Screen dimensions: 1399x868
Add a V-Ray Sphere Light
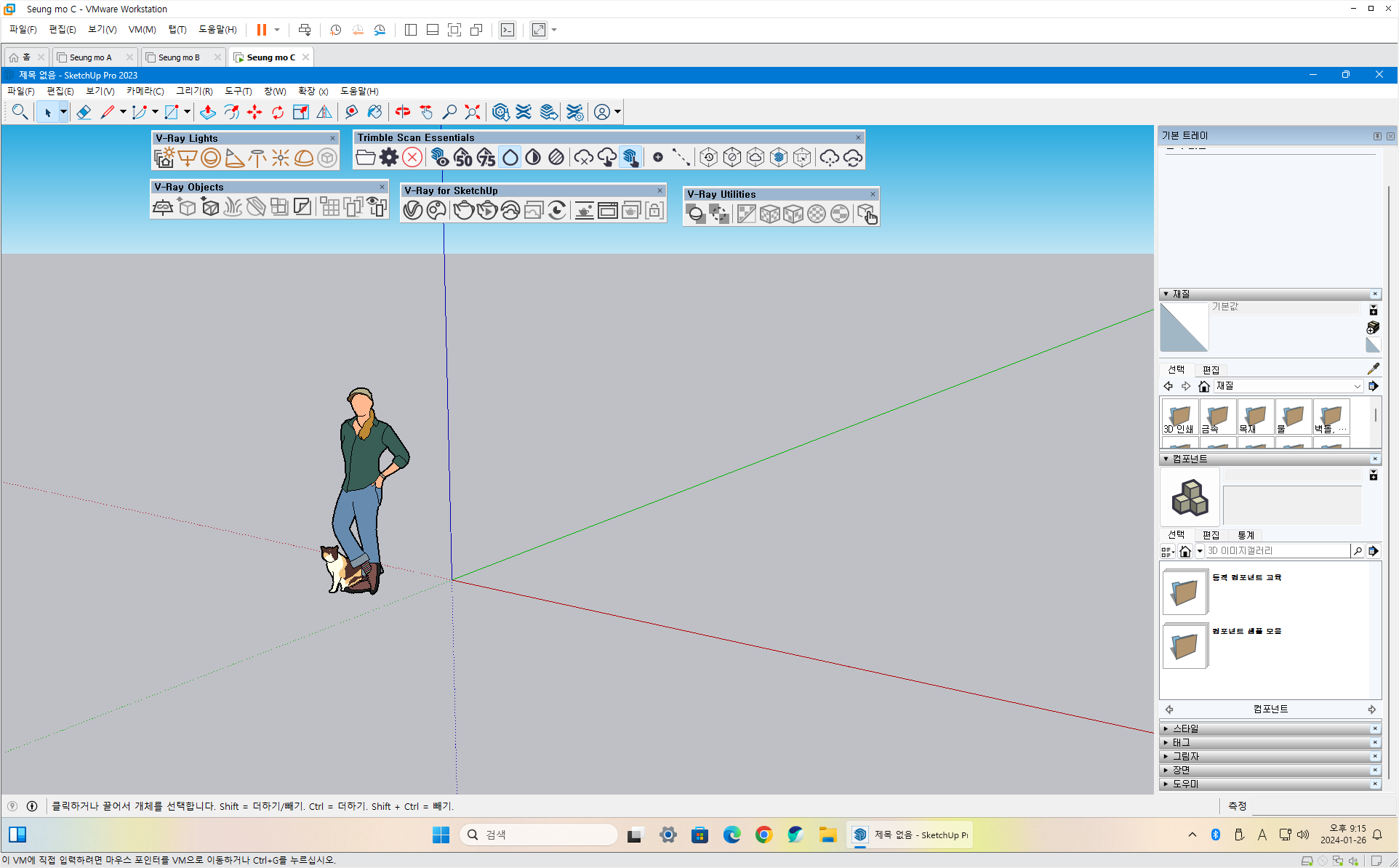(x=211, y=158)
